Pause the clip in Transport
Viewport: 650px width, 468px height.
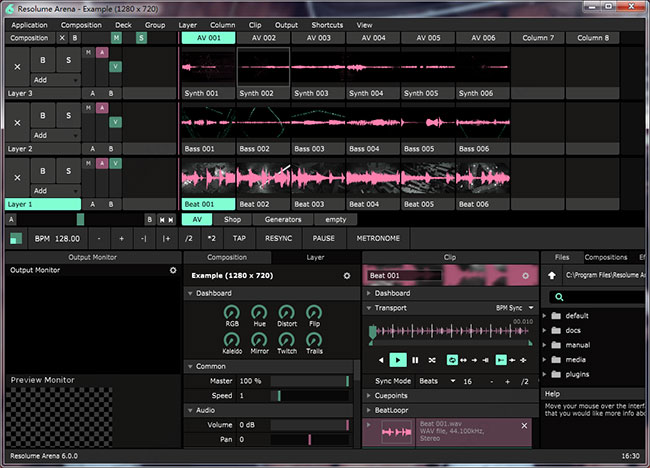click(415, 360)
